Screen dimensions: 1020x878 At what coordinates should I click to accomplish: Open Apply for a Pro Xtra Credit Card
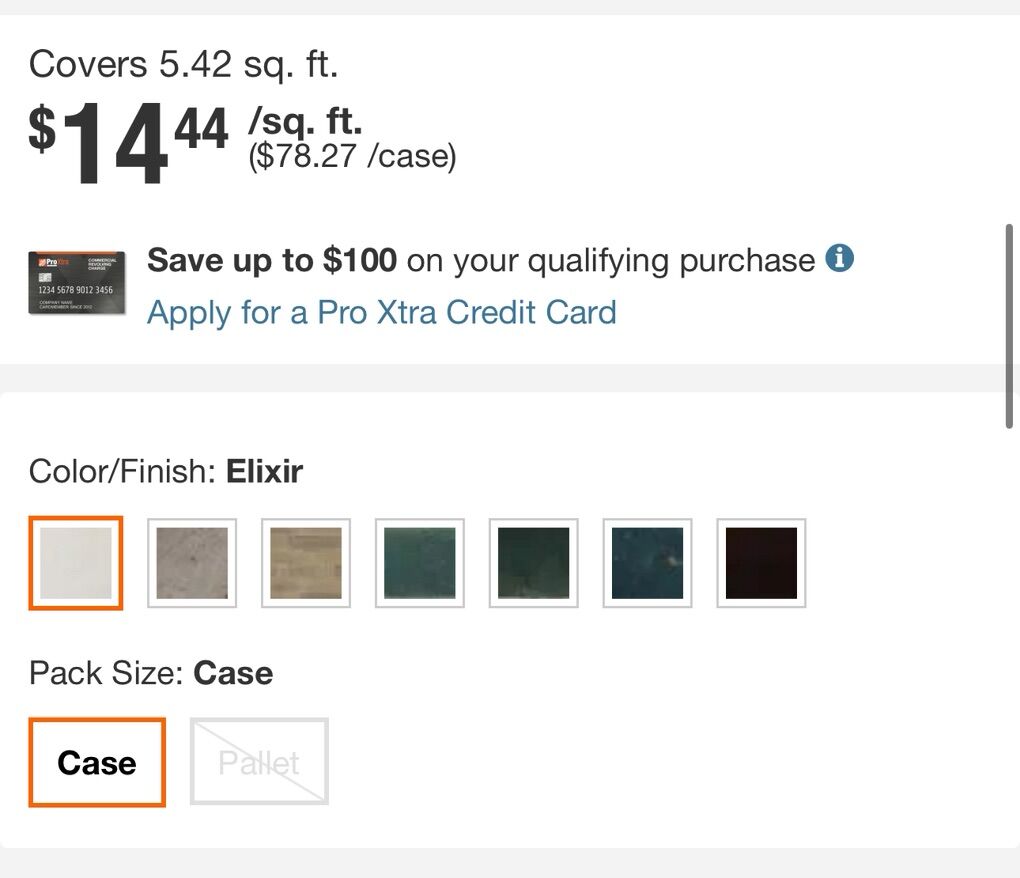381,312
